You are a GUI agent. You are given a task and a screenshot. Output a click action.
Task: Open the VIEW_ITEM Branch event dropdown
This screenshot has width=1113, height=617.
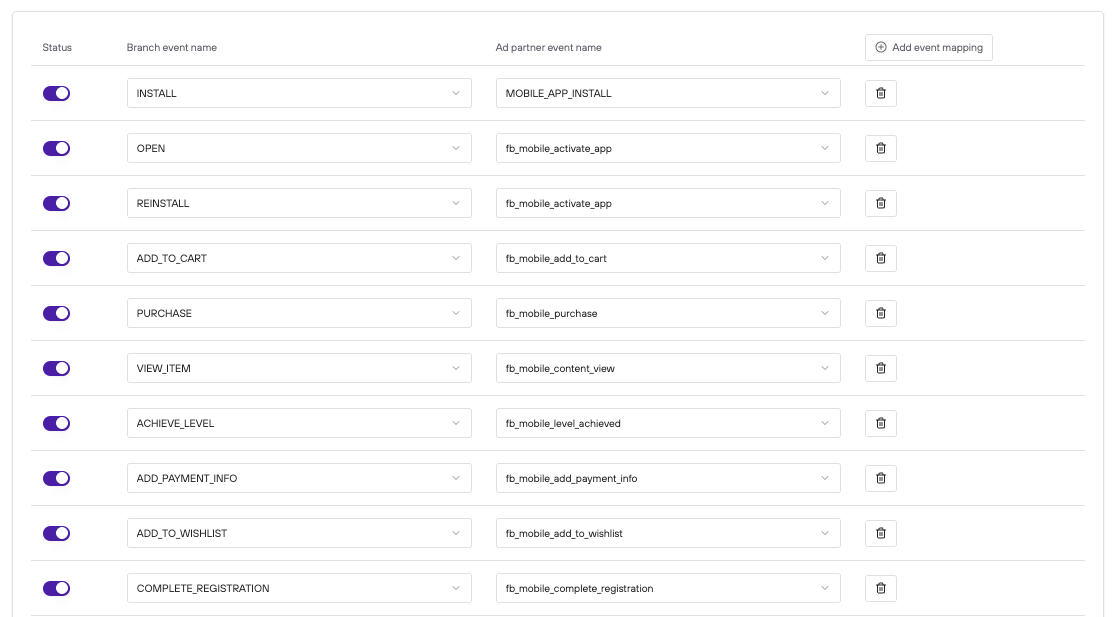coord(299,368)
